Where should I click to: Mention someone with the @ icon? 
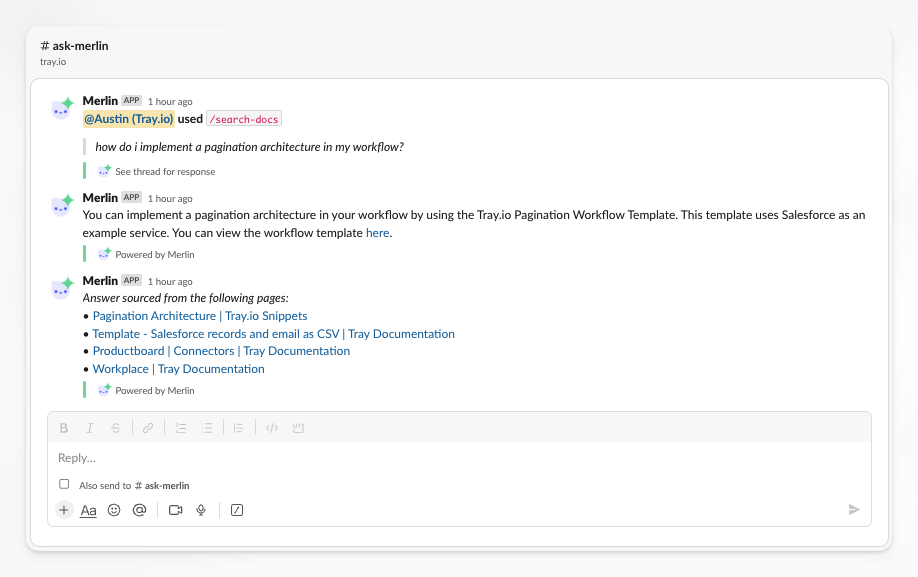coord(139,510)
